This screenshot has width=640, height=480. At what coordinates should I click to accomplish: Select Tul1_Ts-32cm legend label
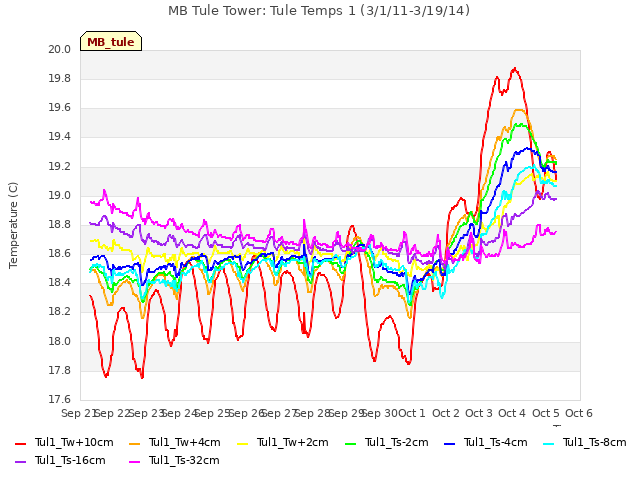[184, 460]
